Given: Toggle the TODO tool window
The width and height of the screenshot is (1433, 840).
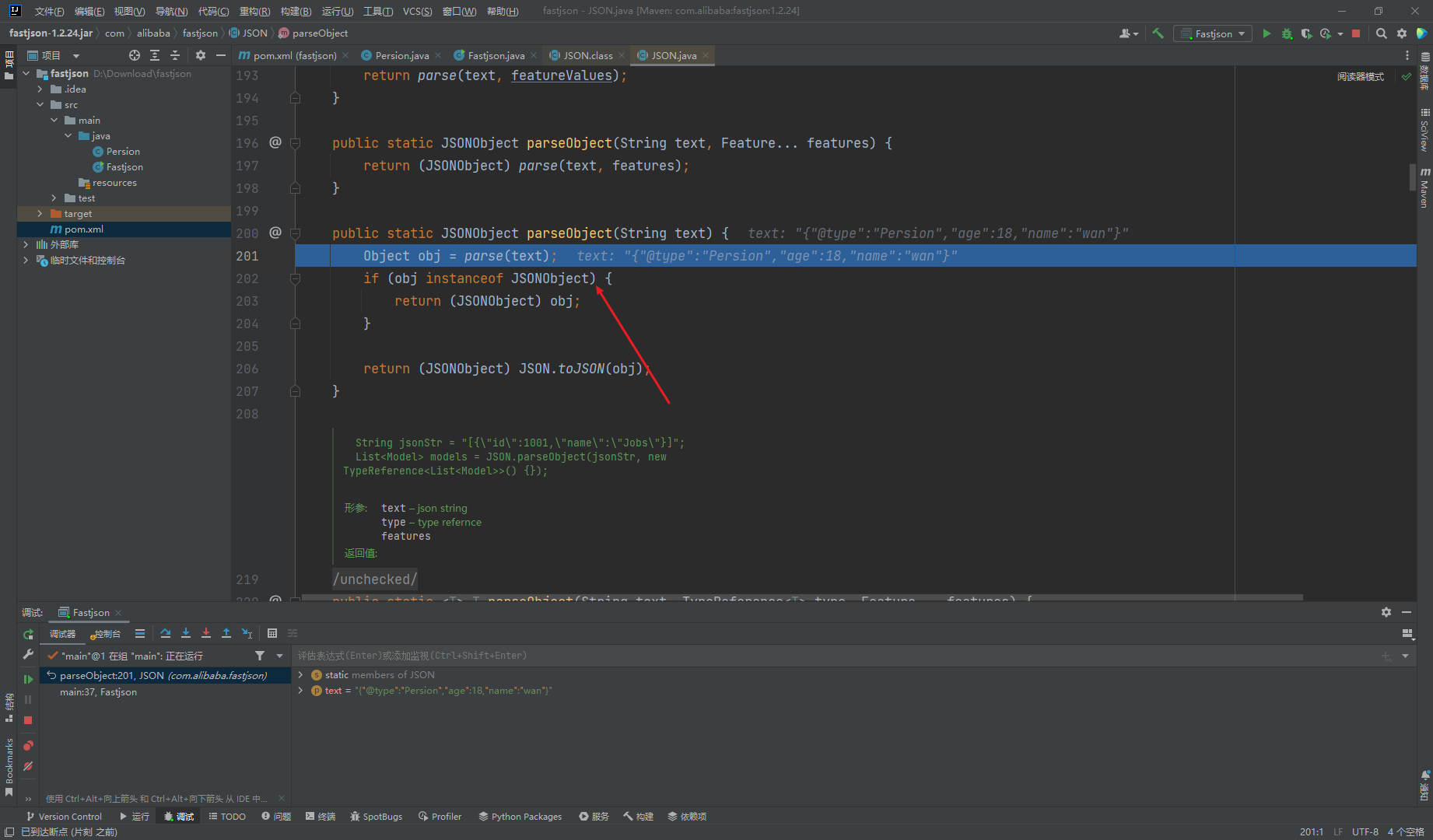Looking at the screenshot, I should click(227, 816).
